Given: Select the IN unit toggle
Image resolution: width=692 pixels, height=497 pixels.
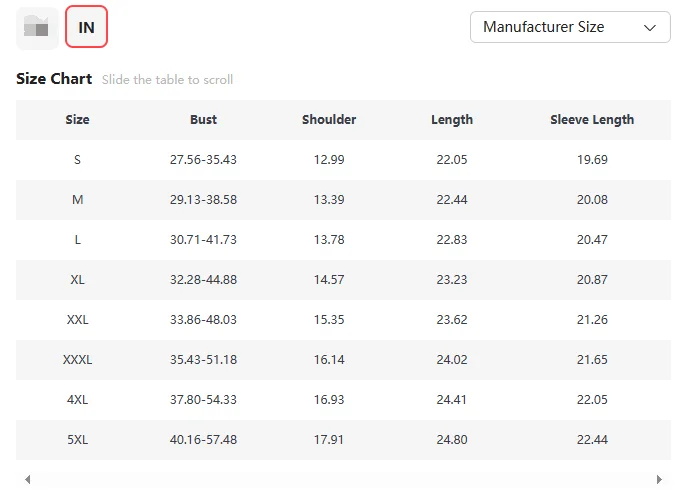Looking at the screenshot, I should click(86, 27).
